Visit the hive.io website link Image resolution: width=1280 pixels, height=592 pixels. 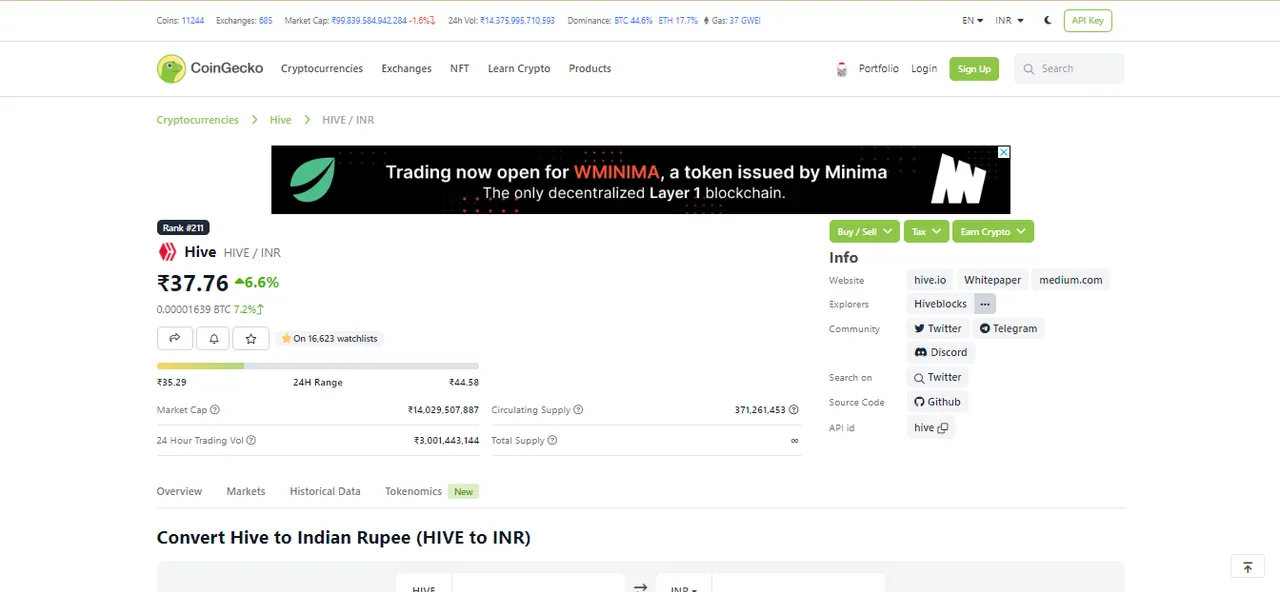[930, 280]
